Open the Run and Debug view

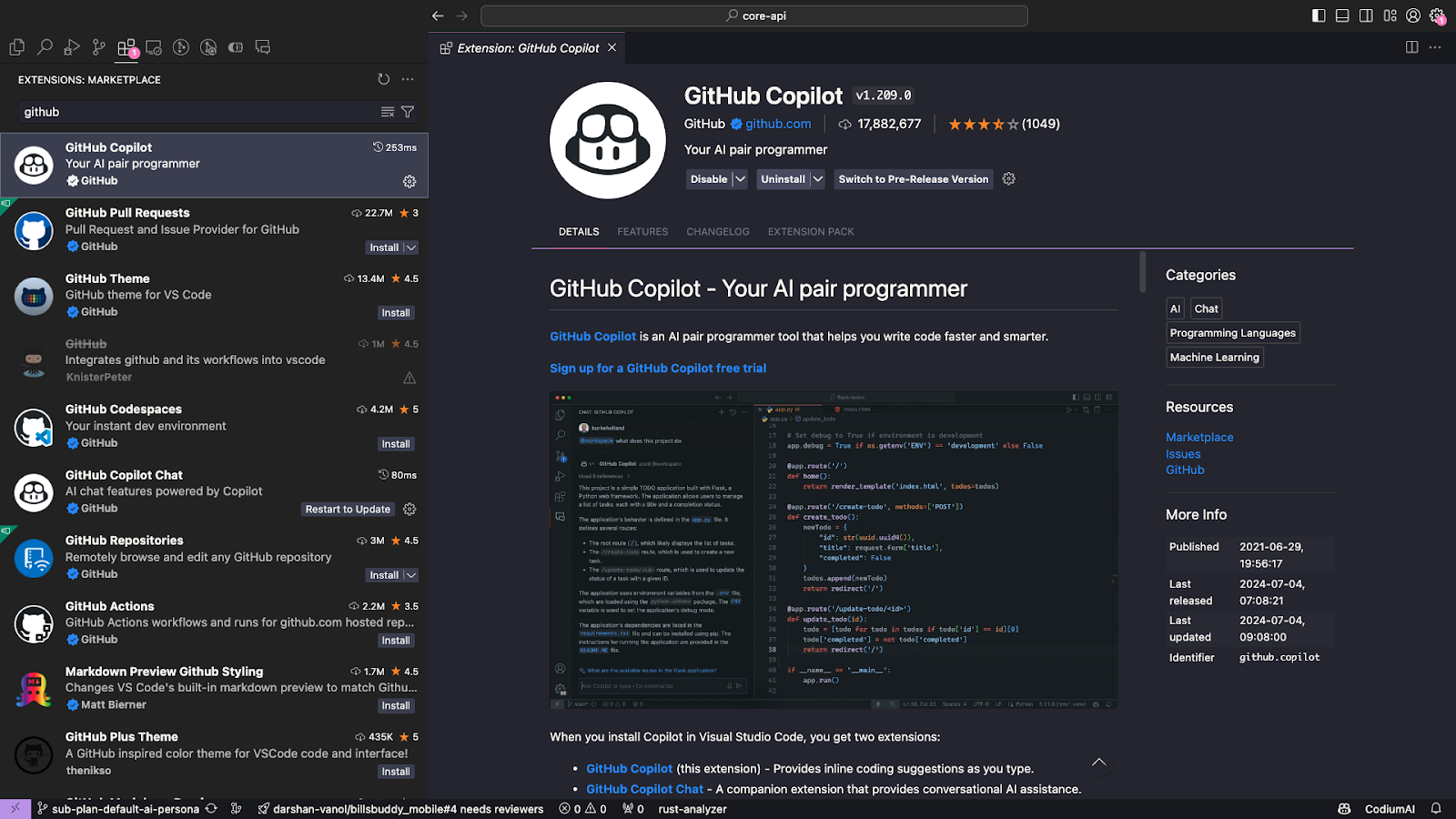click(x=72, y=47)
